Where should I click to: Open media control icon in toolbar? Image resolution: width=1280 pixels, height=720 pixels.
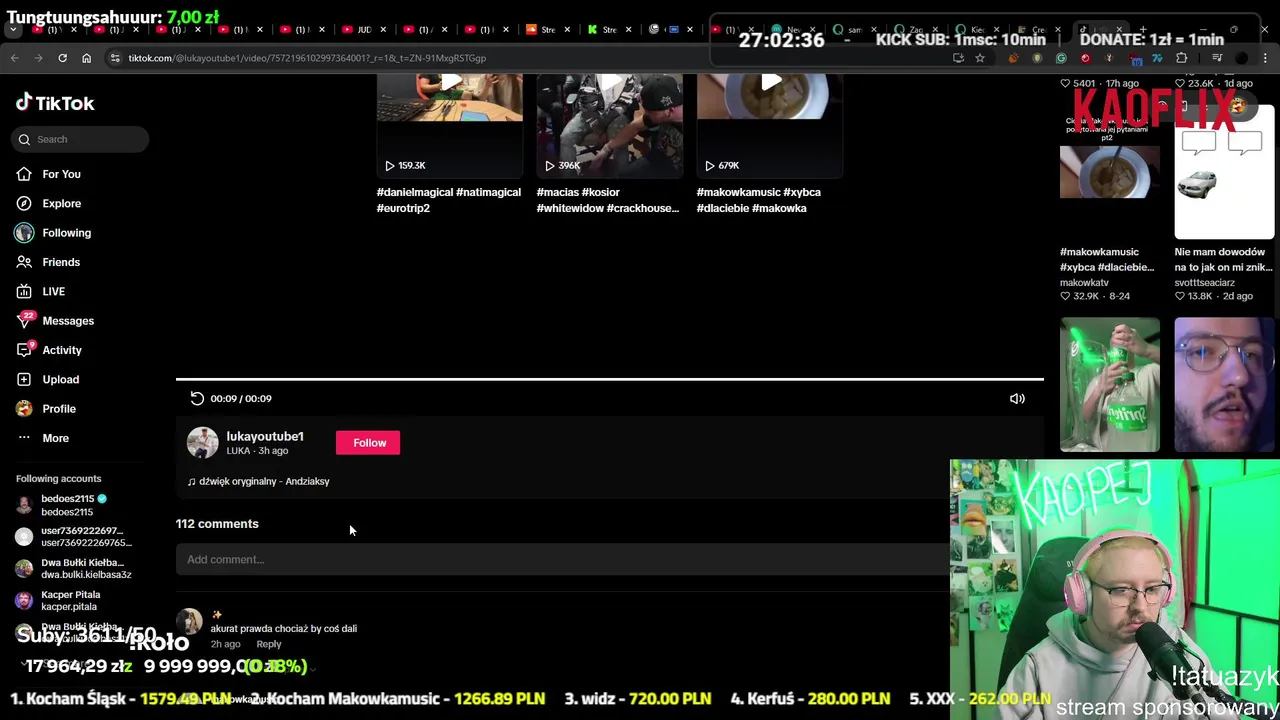click(1217, 58)
